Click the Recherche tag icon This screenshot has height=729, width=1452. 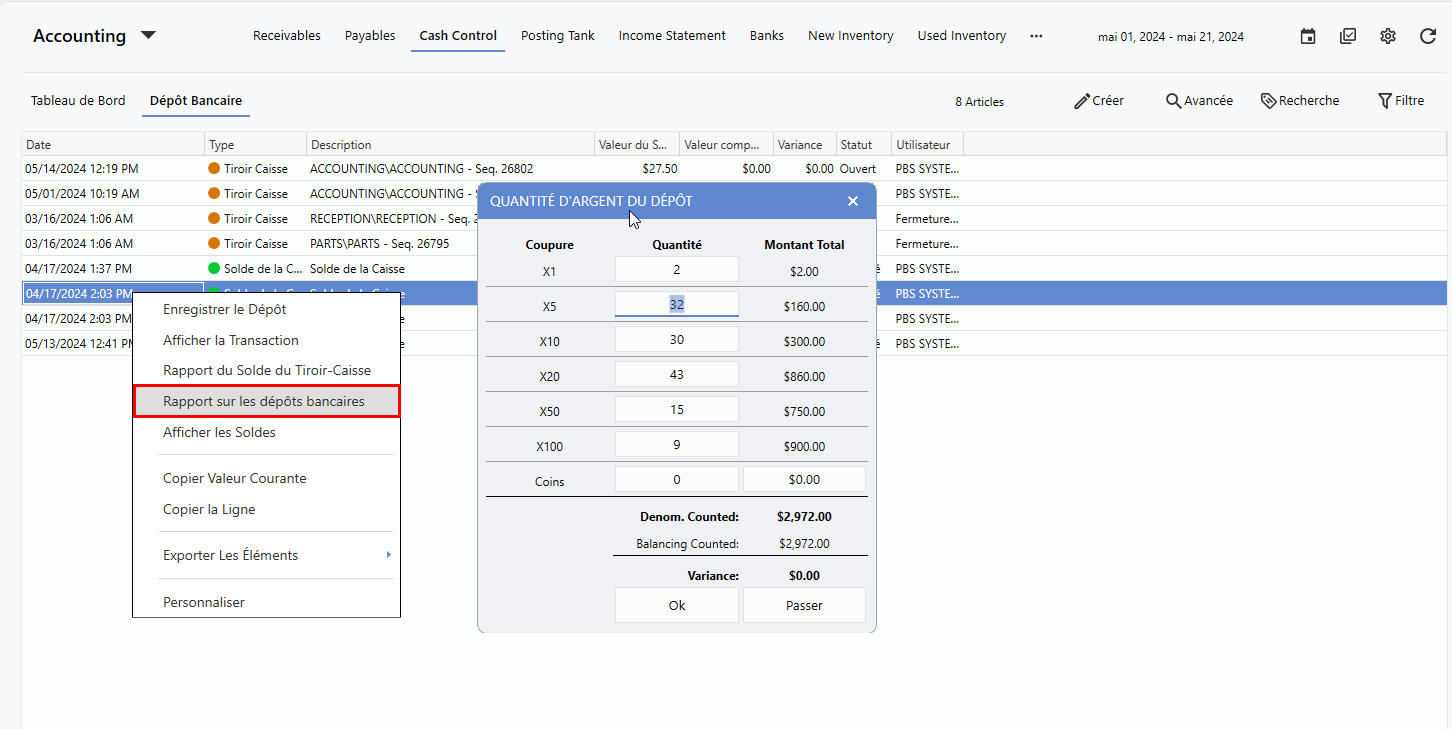[x=1268, y=101]
